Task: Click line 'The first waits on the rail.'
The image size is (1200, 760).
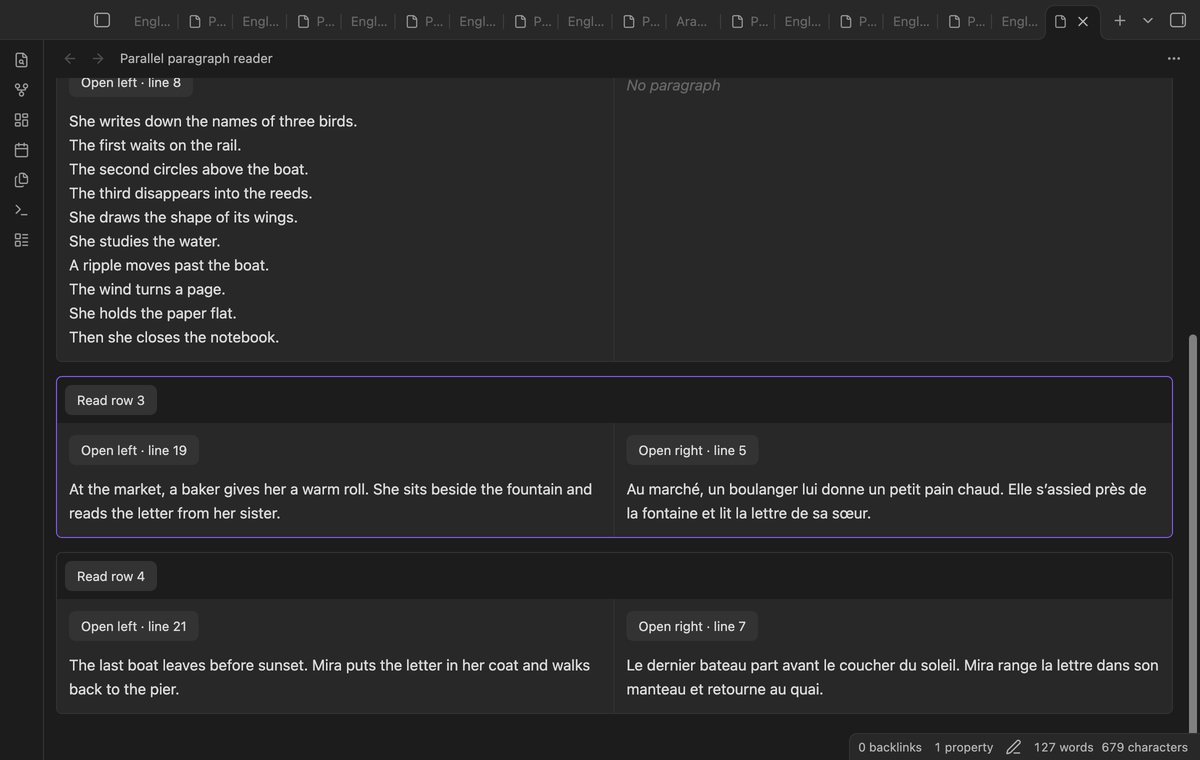Action: tap(155, 145)
